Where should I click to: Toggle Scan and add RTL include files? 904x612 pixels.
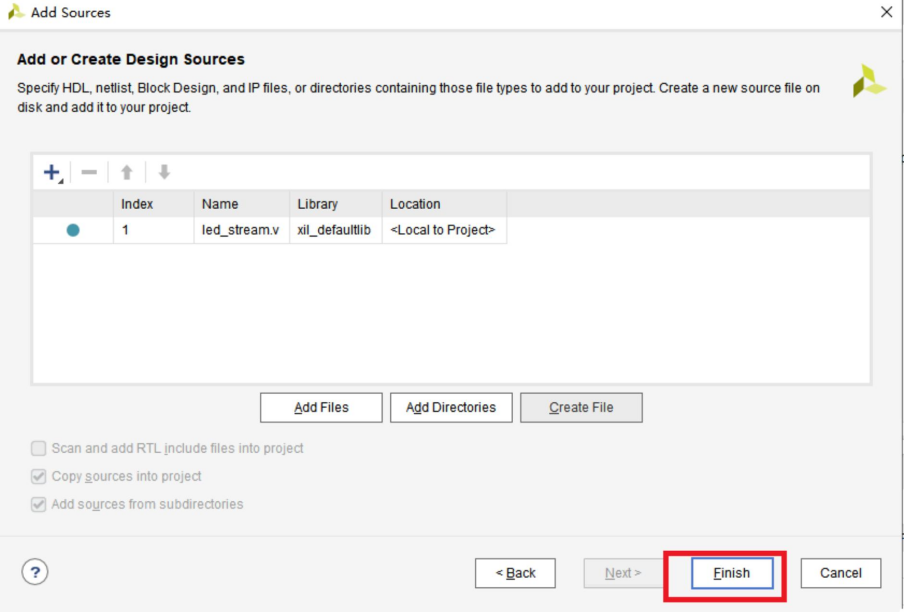pos(39,448)
